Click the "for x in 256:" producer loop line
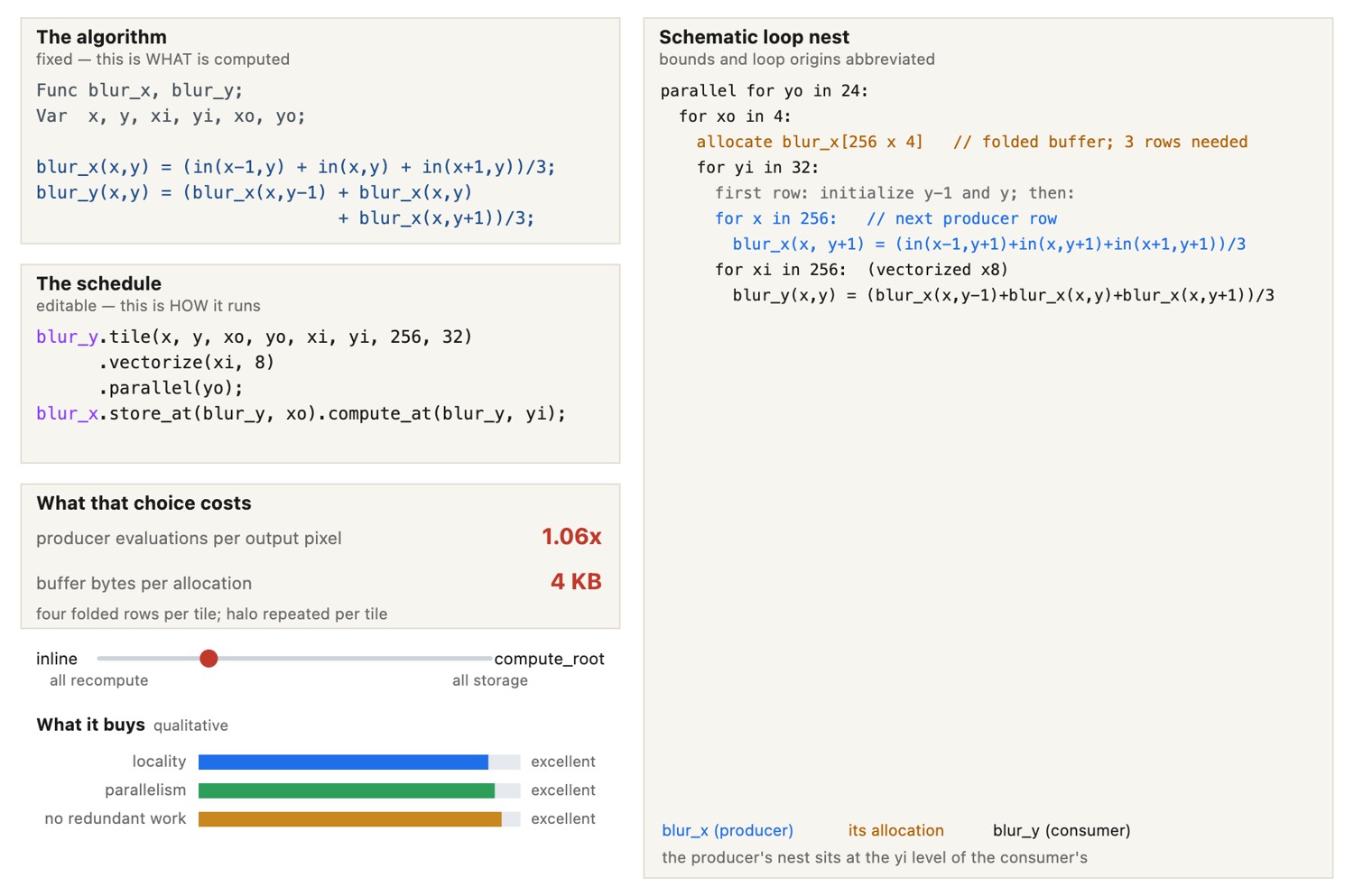This screenshot has height=896, width=1354. coord(886,218)
